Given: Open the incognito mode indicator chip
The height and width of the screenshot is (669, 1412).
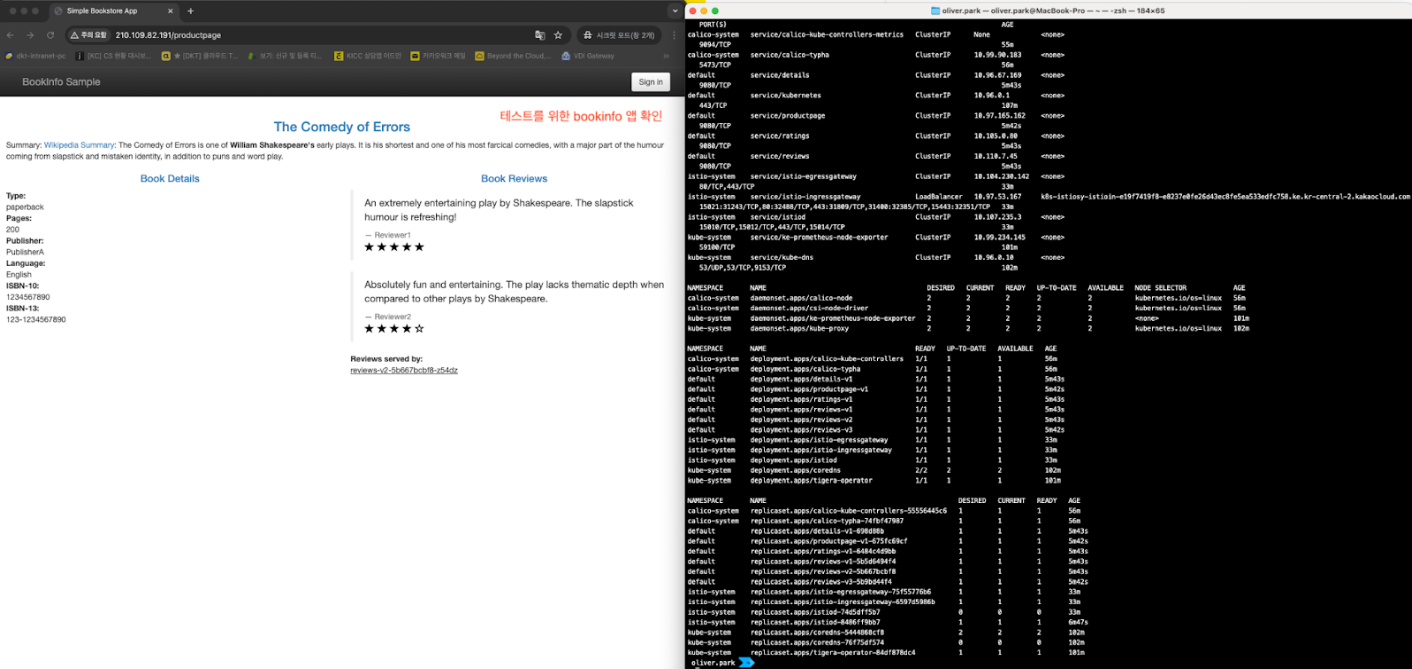Looking at the screenshot, I should tap(619, 35).
